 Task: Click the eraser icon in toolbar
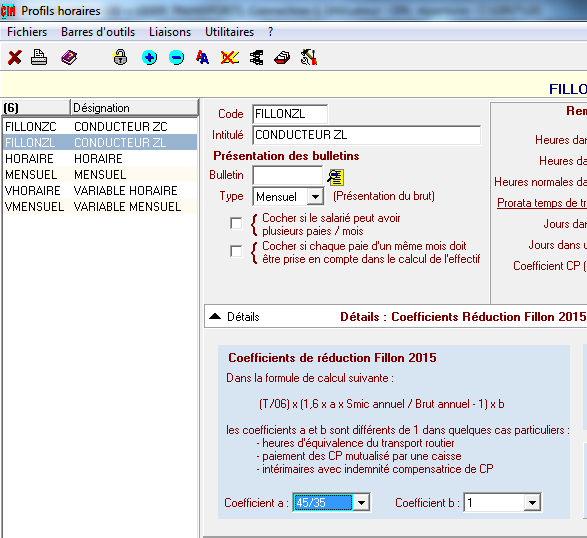tap(282, 58)
